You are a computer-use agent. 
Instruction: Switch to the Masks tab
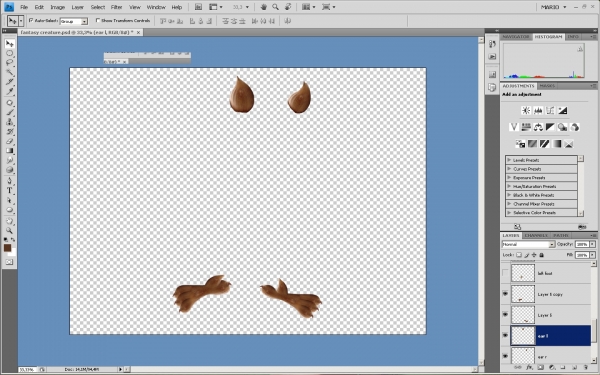click(547, 86)
